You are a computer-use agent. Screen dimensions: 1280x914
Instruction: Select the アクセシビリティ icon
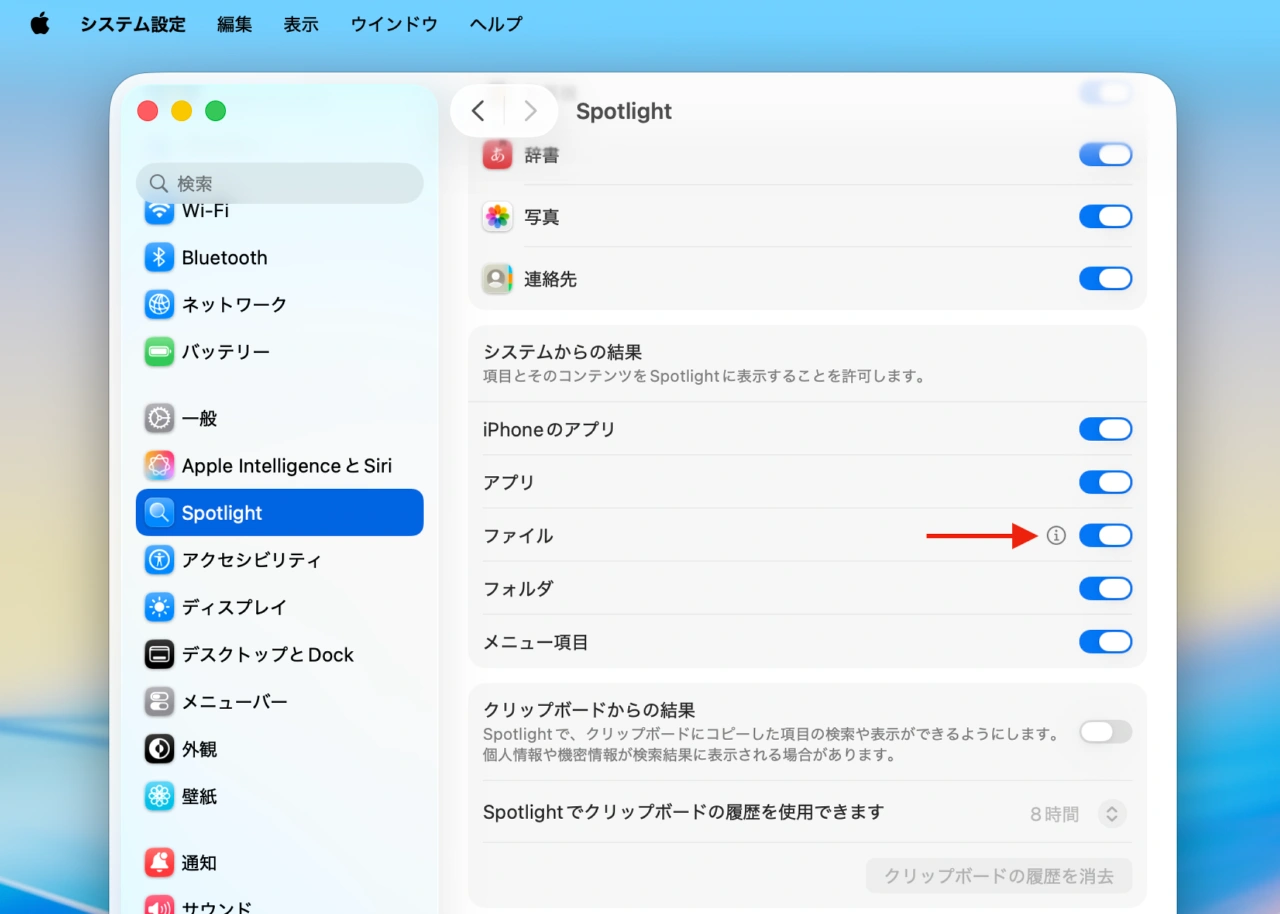coord(160,560)
